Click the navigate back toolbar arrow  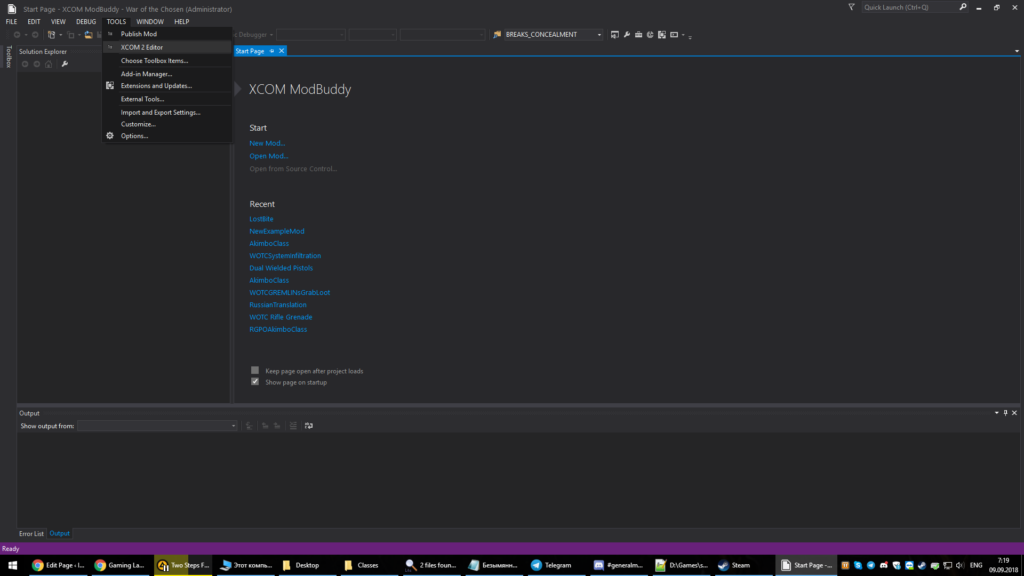click(x=17, y=35)
